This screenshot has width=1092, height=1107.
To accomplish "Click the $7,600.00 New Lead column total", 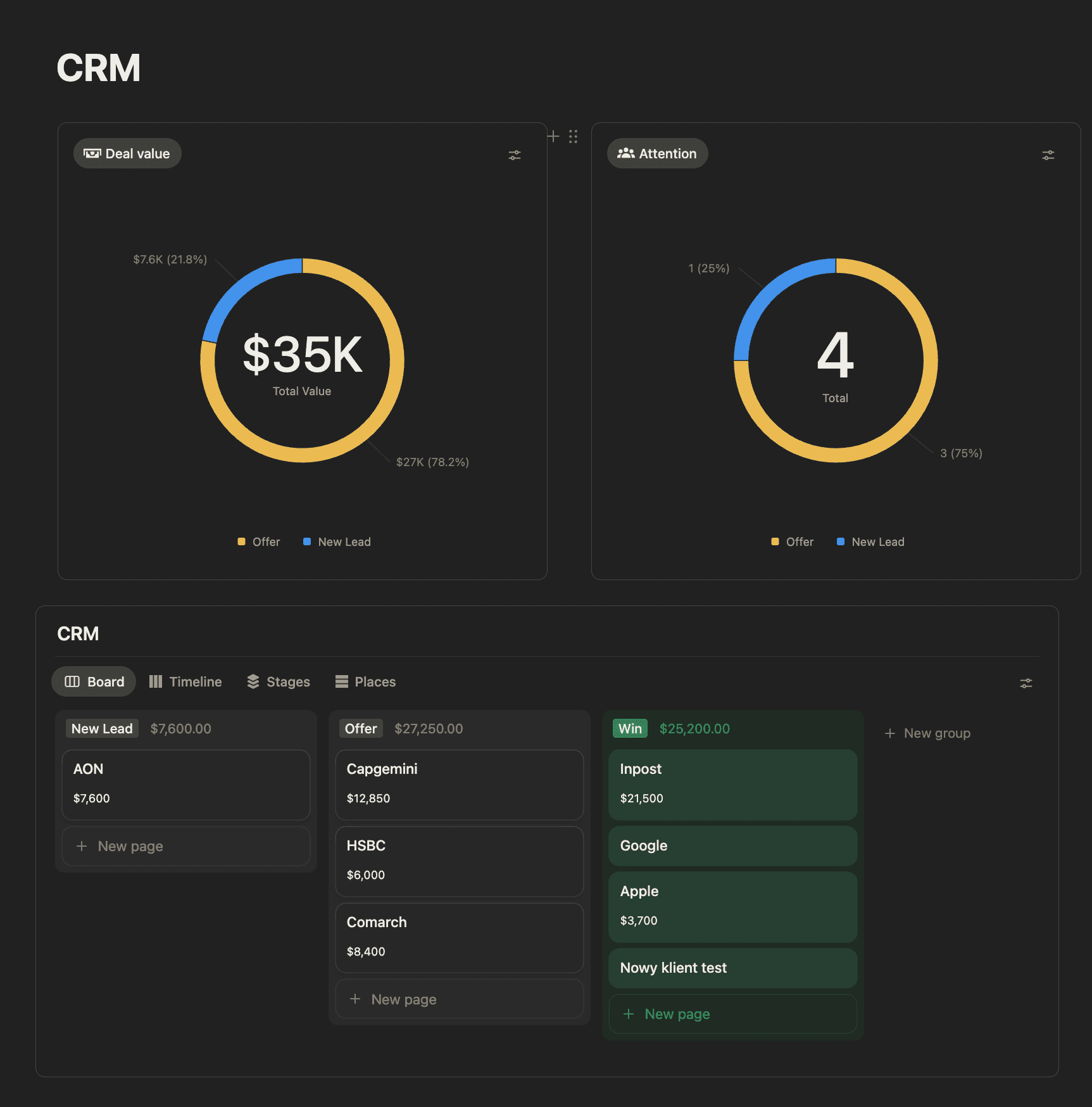I will coord(181,729).
